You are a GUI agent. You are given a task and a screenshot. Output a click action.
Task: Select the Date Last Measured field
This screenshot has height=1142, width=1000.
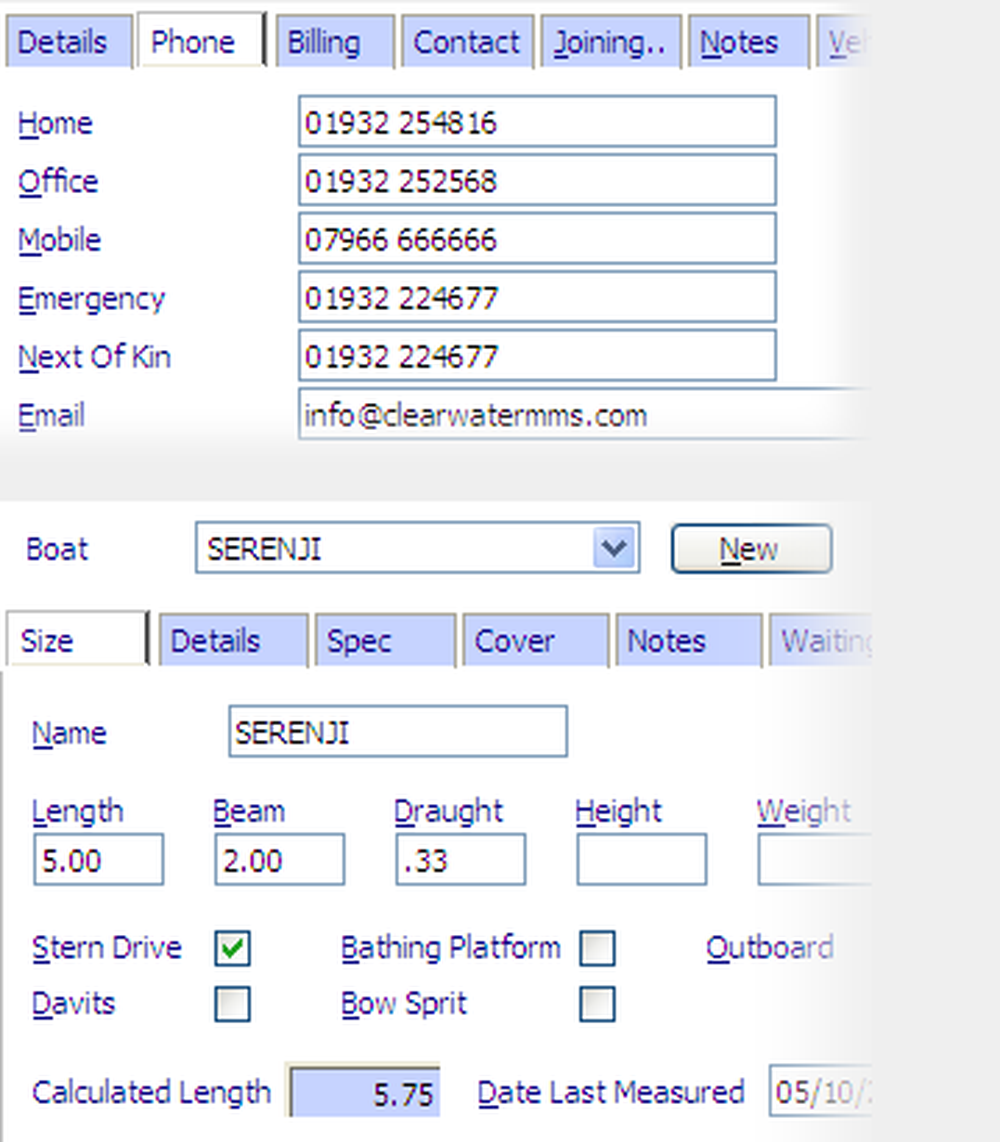[x=815, y=1091]
